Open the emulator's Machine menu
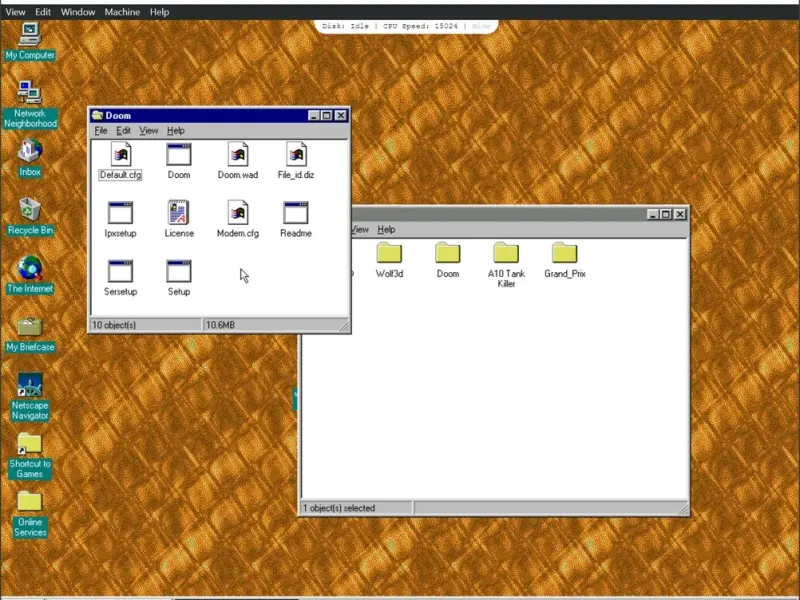This screenshot has width=800, height=600. click(x=122, y=12)
